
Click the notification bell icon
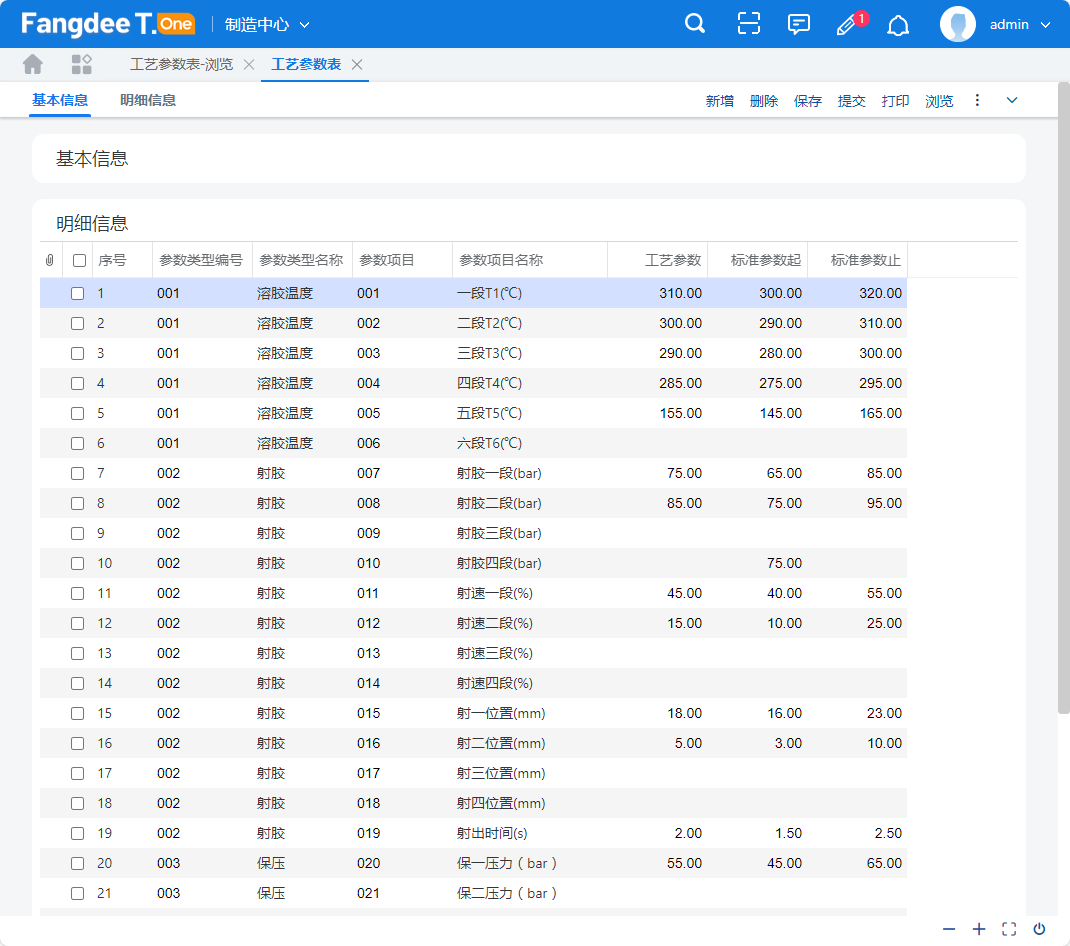pyautogui.click(x=899, y=25)
